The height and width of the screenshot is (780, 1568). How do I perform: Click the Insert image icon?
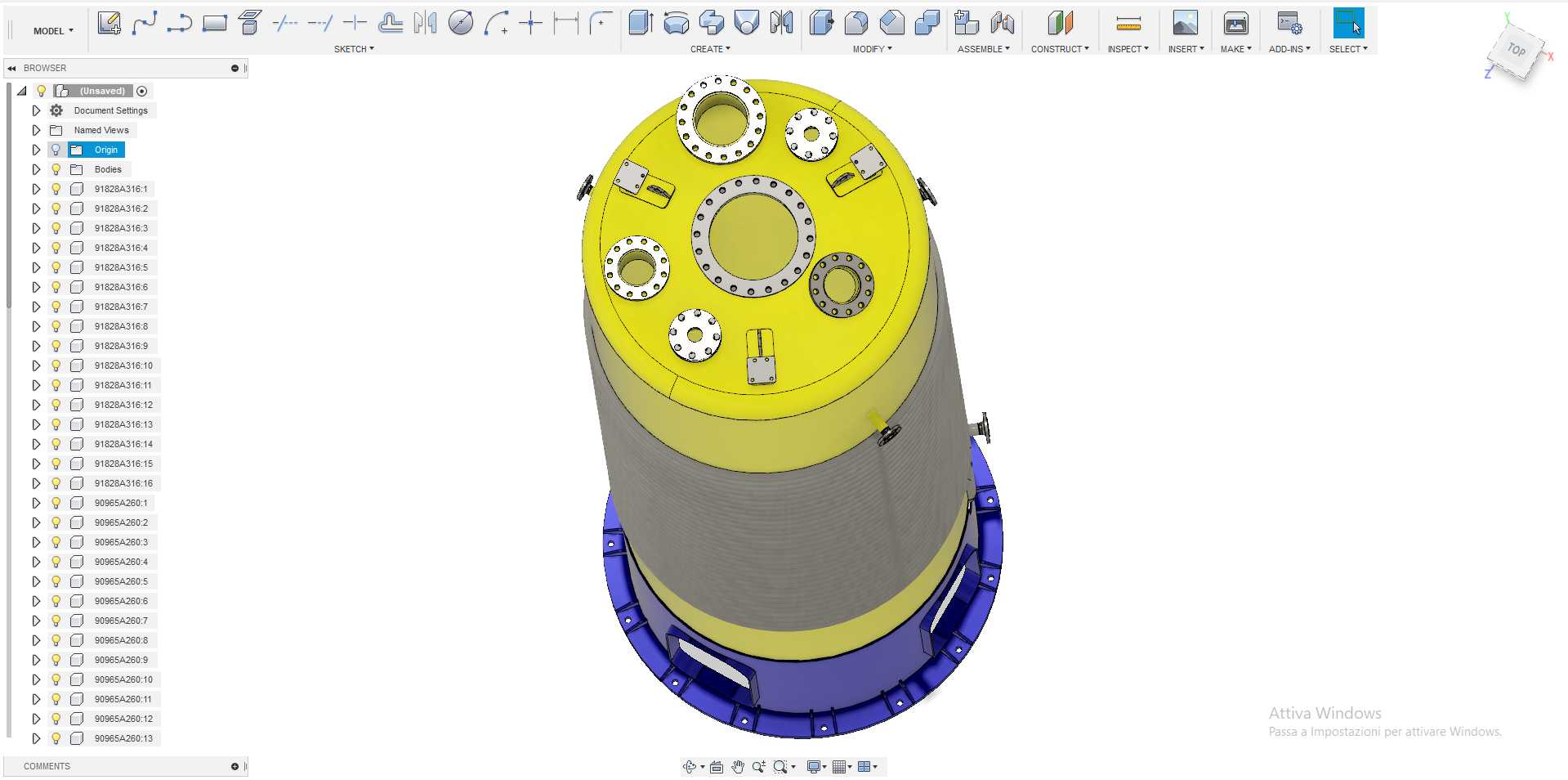pyautogui.click(x=1185, y=23)
